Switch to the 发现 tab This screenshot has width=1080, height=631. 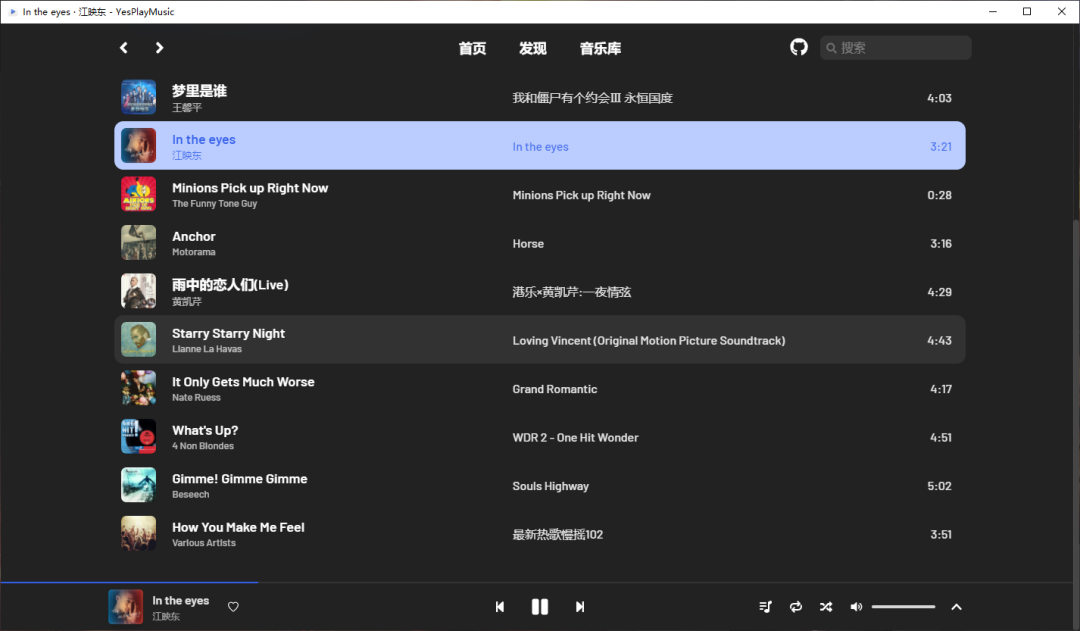532,48
